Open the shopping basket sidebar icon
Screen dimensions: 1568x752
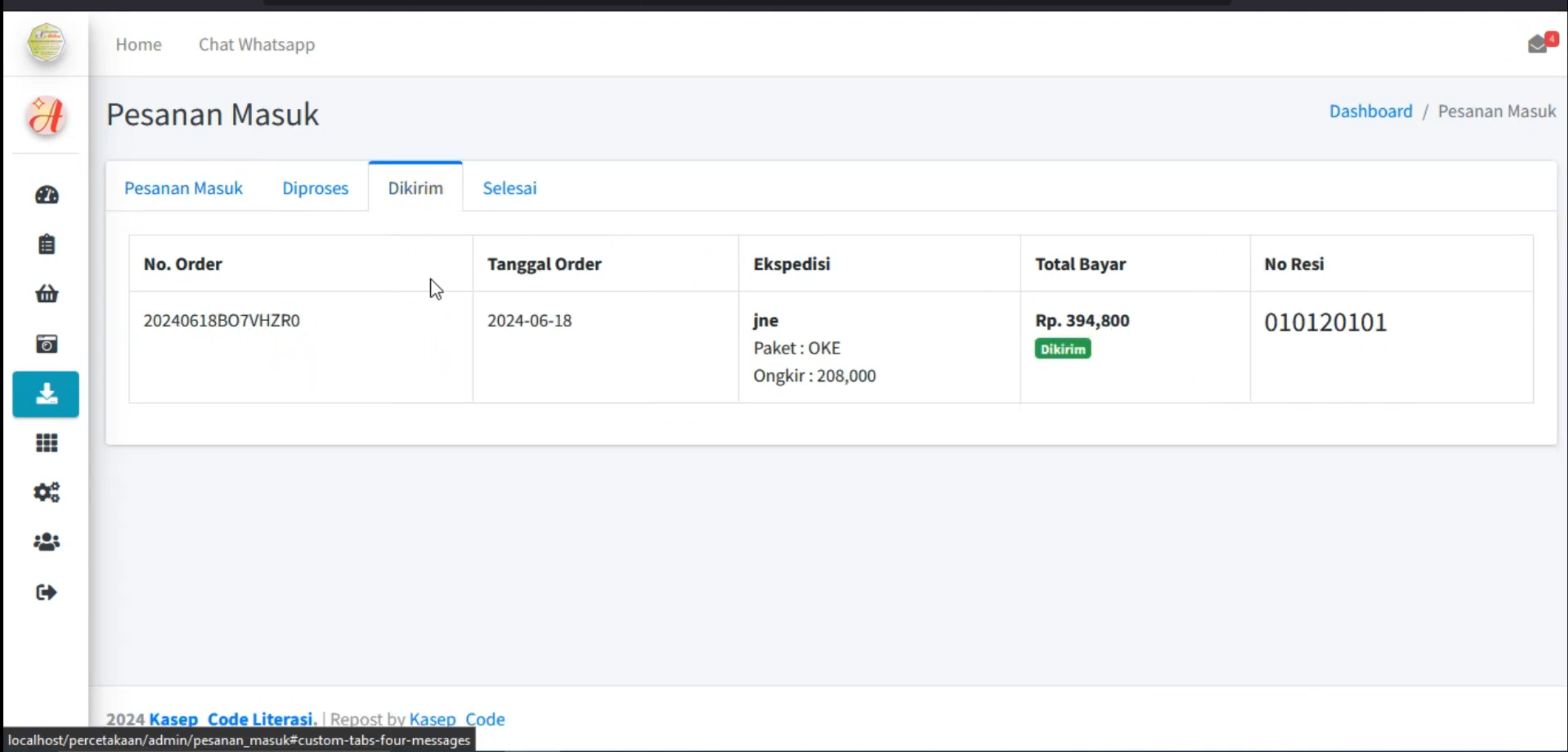pos(47,294)
